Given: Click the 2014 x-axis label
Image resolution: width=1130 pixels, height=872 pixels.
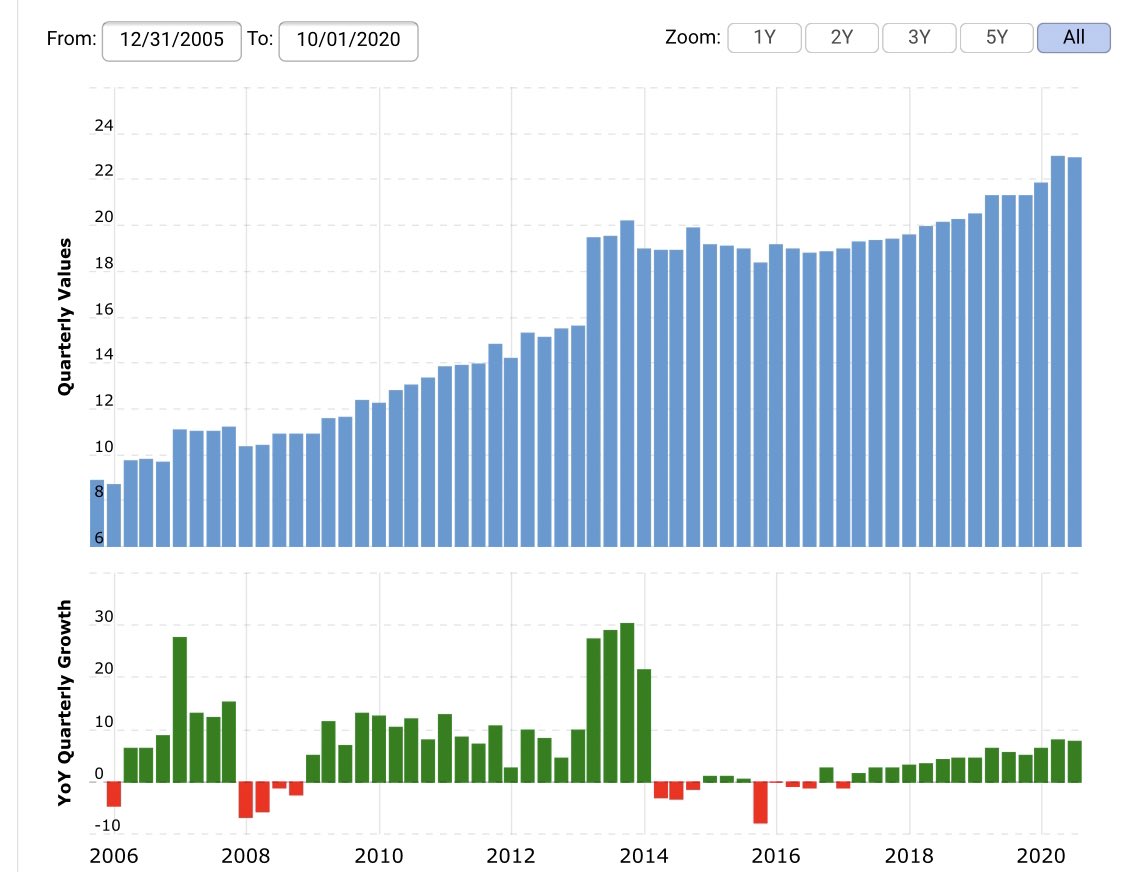Looking at the screenshot, I should [x=644, y=855].
